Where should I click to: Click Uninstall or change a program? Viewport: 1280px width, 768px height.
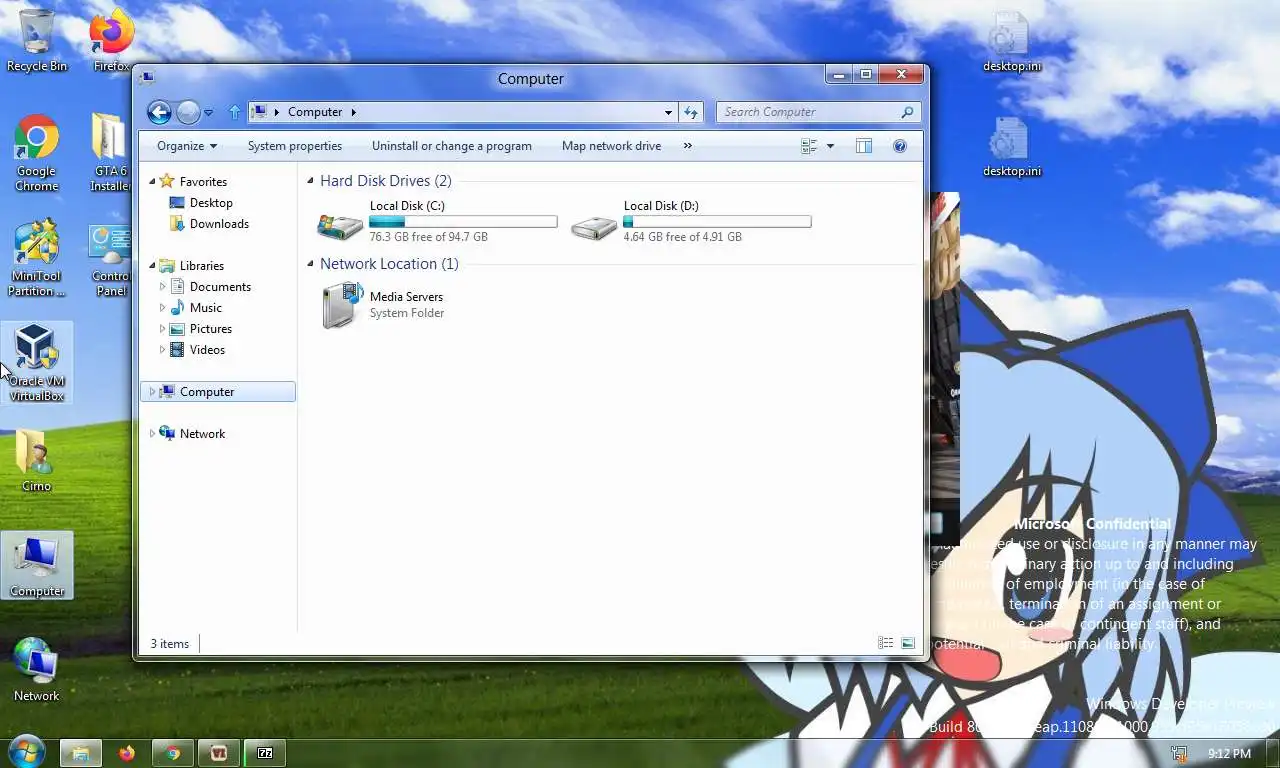[452, 146]
